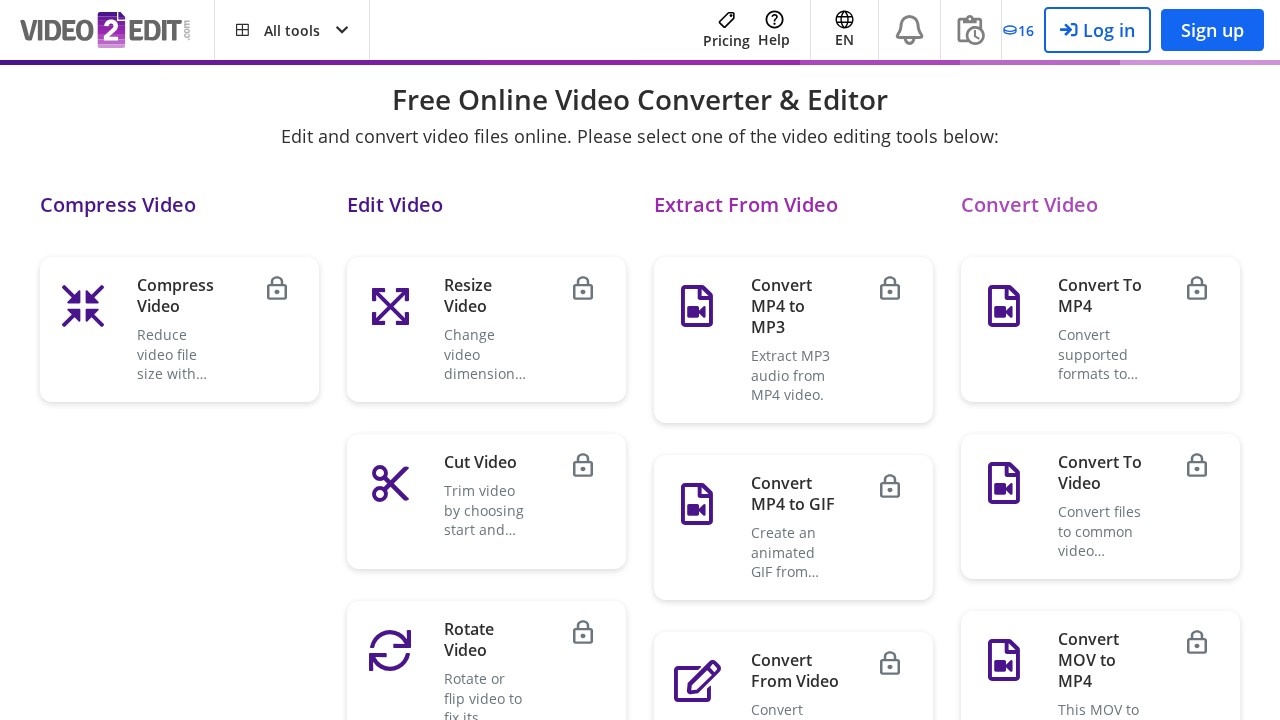
Task: Click the Convert MP4 to GIF file icon
Action: click(x=697, y=504)
